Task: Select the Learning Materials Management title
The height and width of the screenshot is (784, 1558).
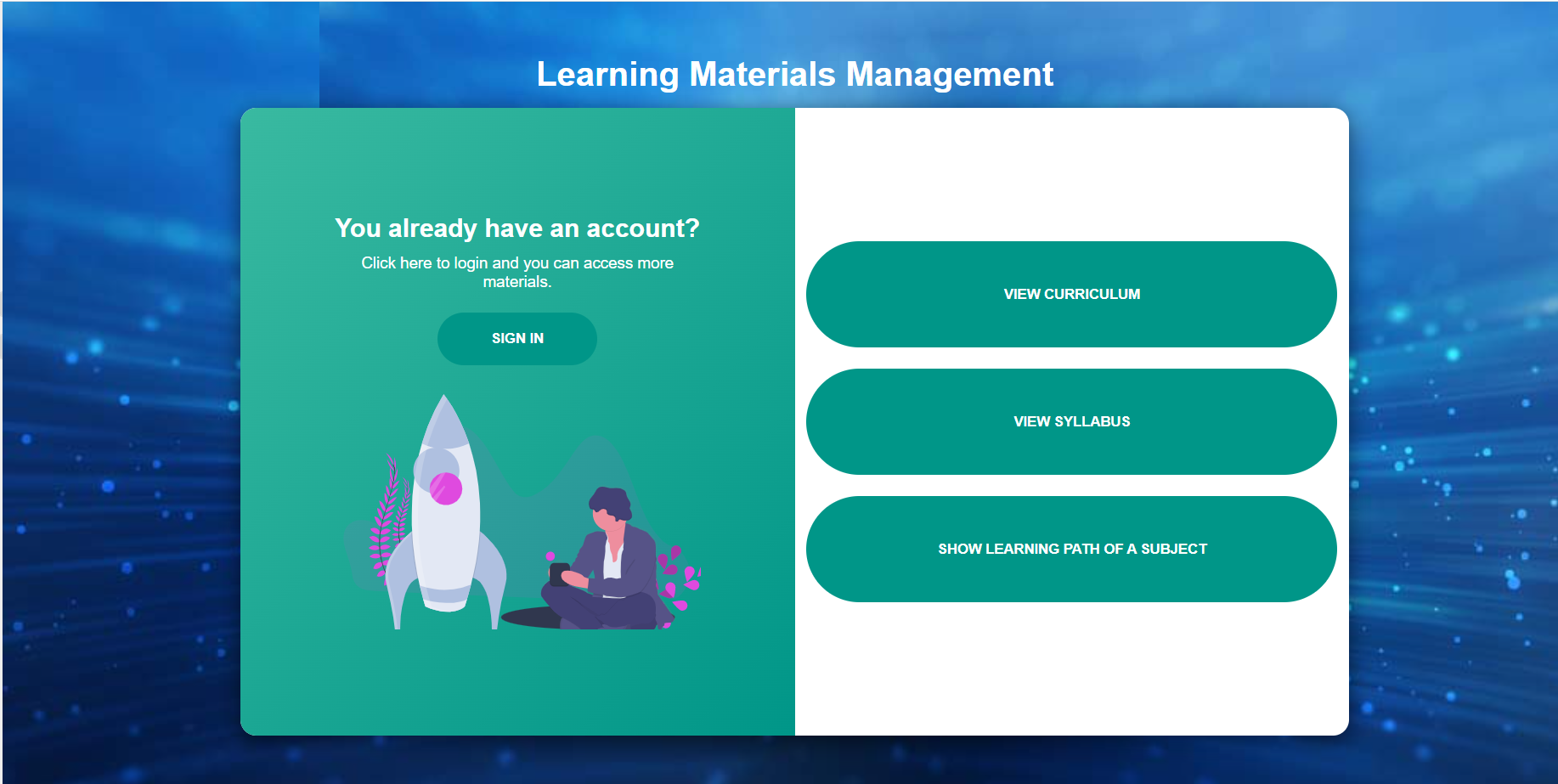Action: tap(793, 75)
